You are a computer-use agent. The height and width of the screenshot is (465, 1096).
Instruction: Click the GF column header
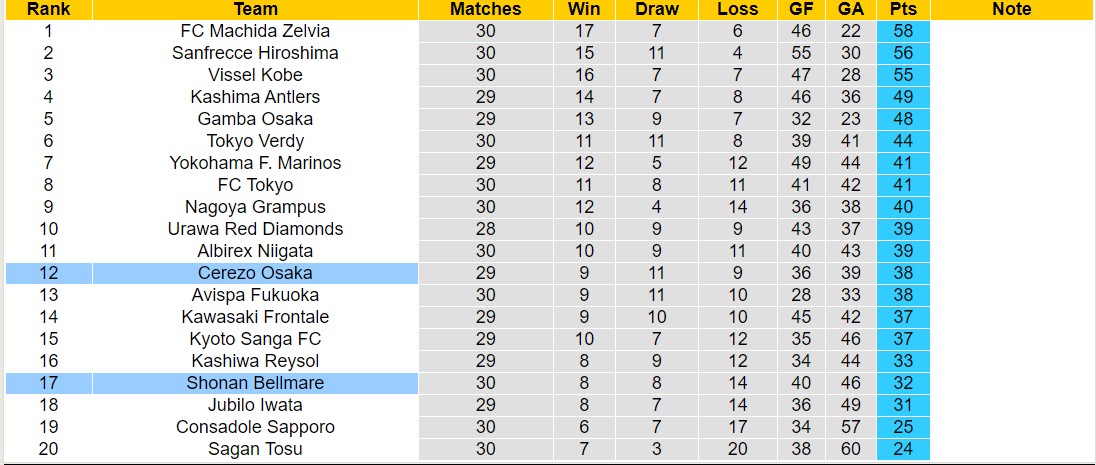point(801,9)
